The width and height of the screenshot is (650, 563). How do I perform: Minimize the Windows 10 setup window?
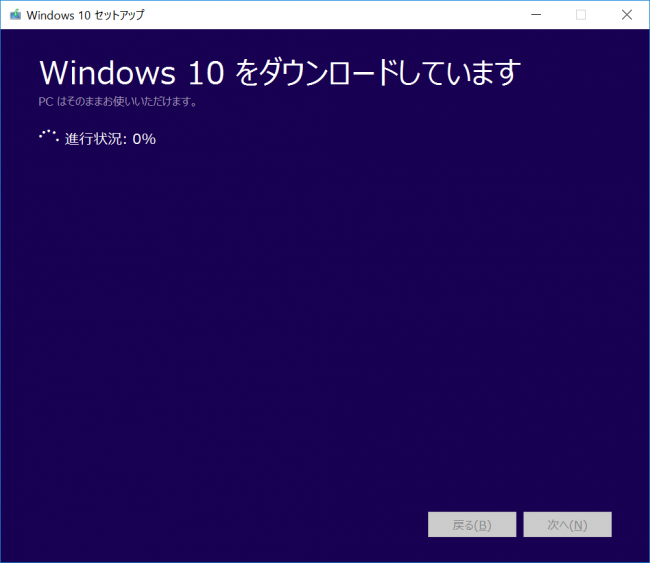(536, 15)
